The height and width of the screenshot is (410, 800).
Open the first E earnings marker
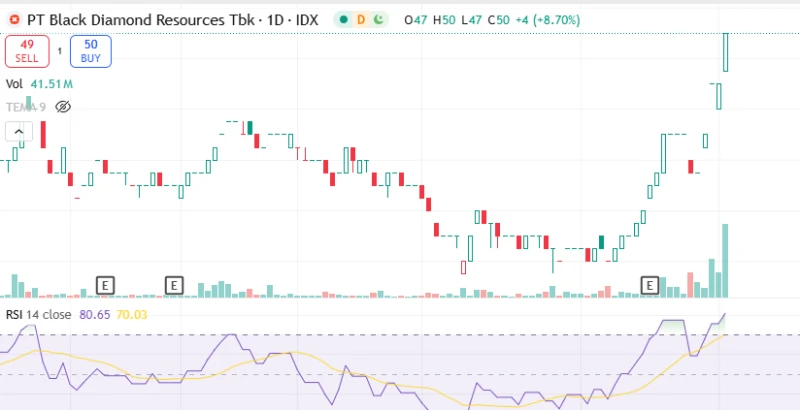coord(105,286)
